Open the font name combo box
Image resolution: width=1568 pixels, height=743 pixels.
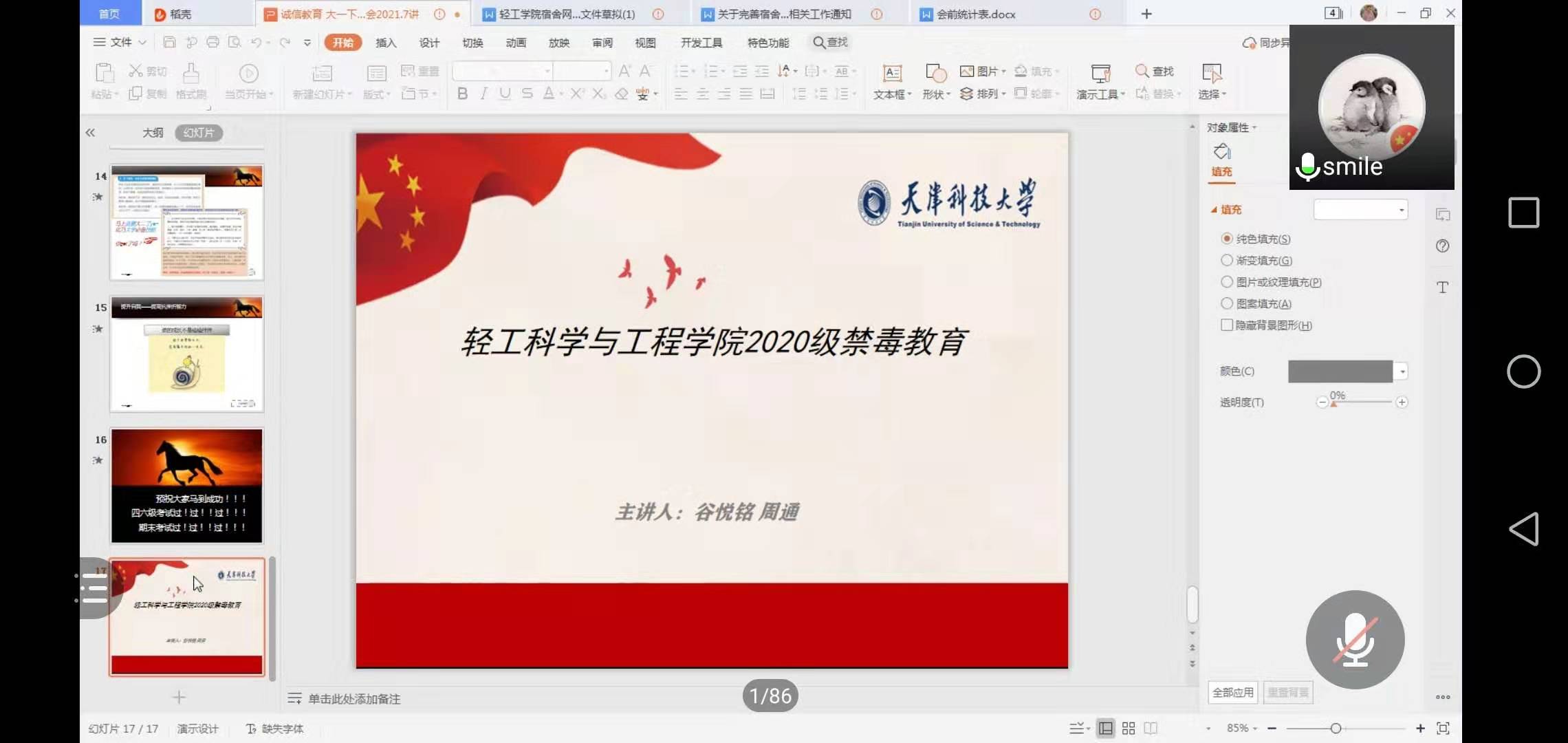tap(503, 71)
